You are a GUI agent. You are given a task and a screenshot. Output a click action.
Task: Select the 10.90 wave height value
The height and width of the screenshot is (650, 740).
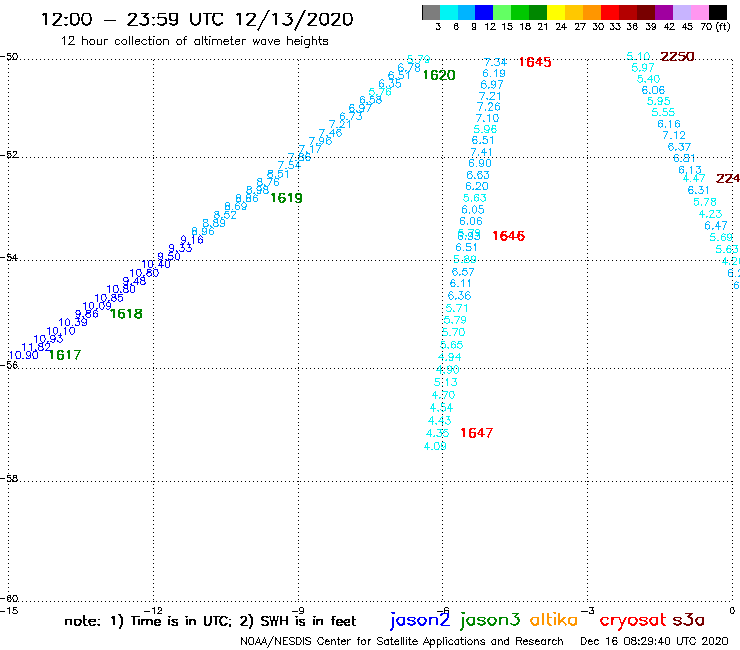(x=24, y=355)
